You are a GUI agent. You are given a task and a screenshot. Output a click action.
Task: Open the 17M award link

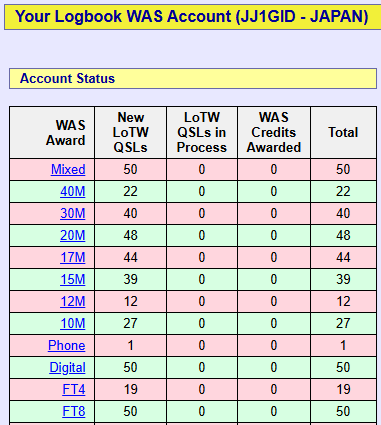[x=73, y=257]
